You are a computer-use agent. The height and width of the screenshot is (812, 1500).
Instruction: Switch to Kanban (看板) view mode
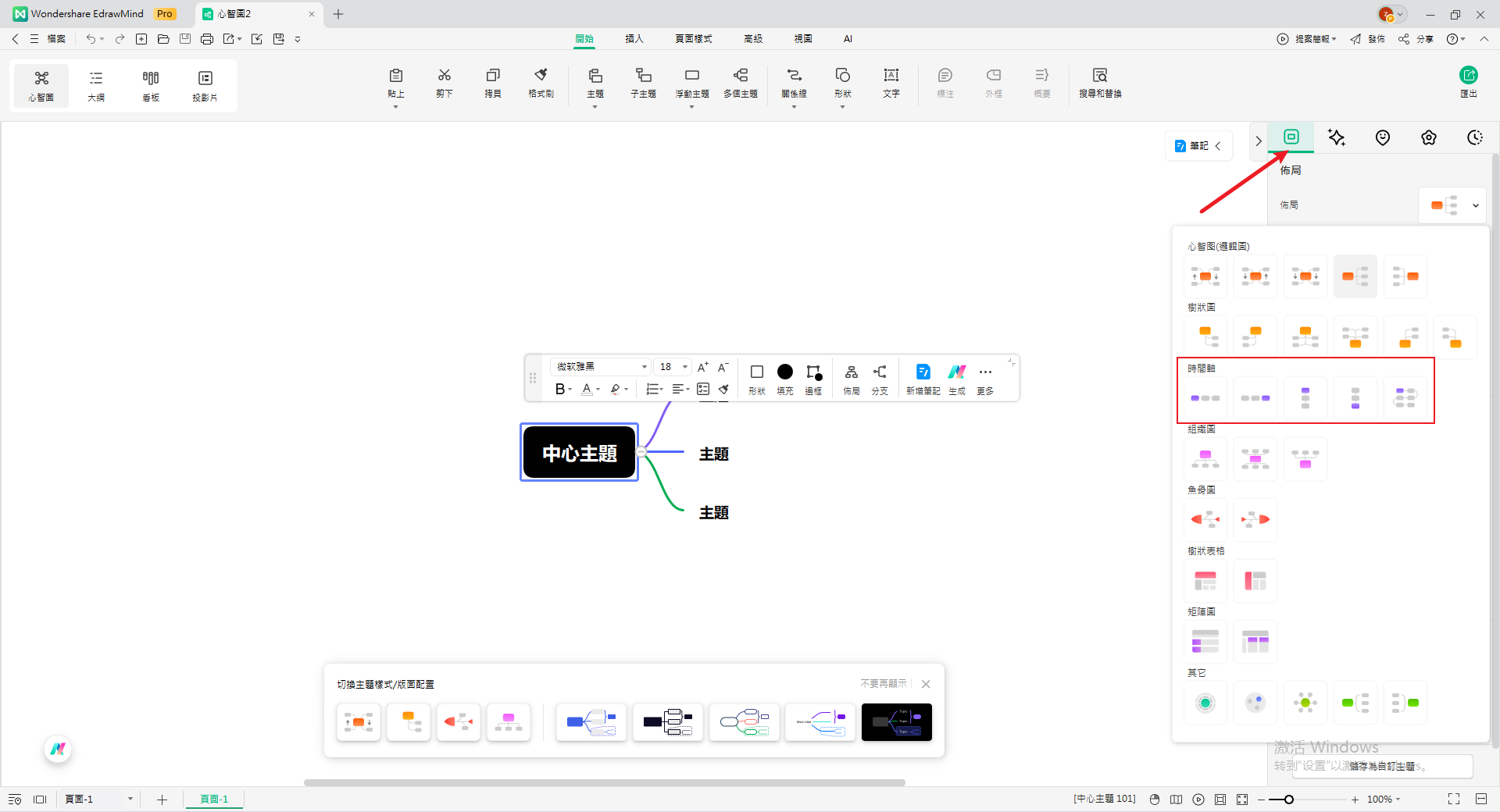click(151, 84)
